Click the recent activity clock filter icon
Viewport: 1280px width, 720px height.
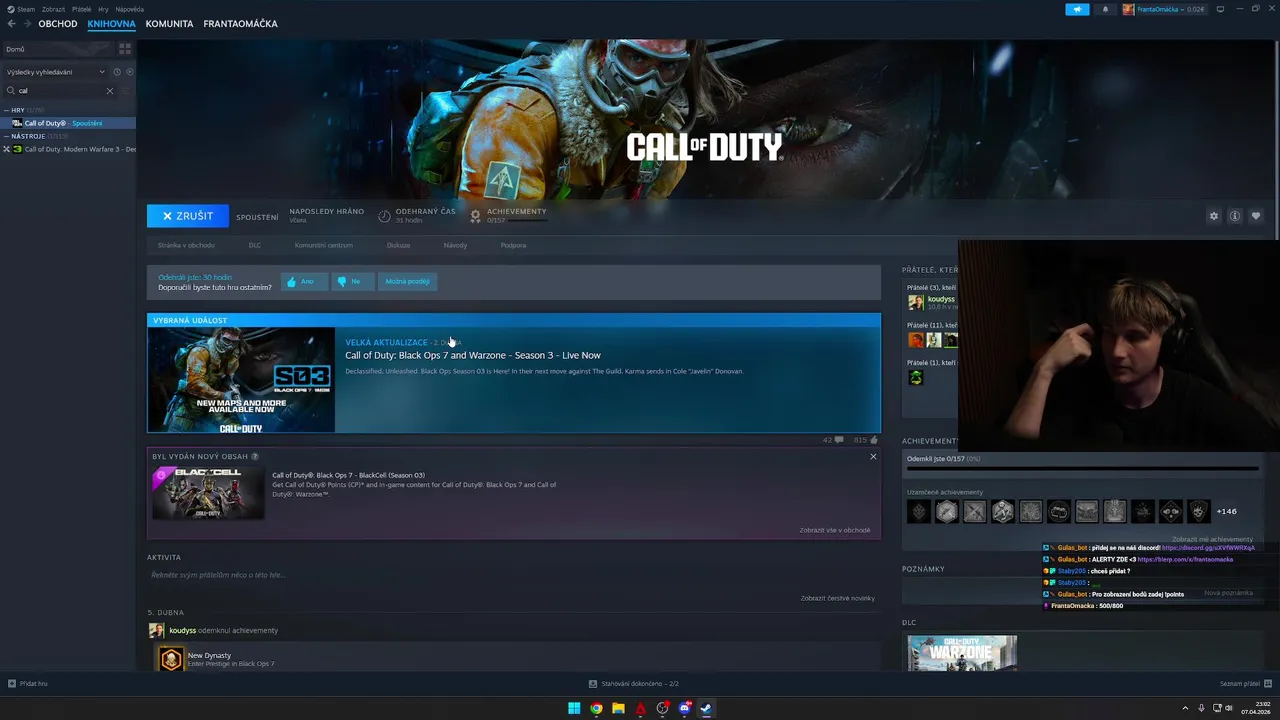[116, 72]
